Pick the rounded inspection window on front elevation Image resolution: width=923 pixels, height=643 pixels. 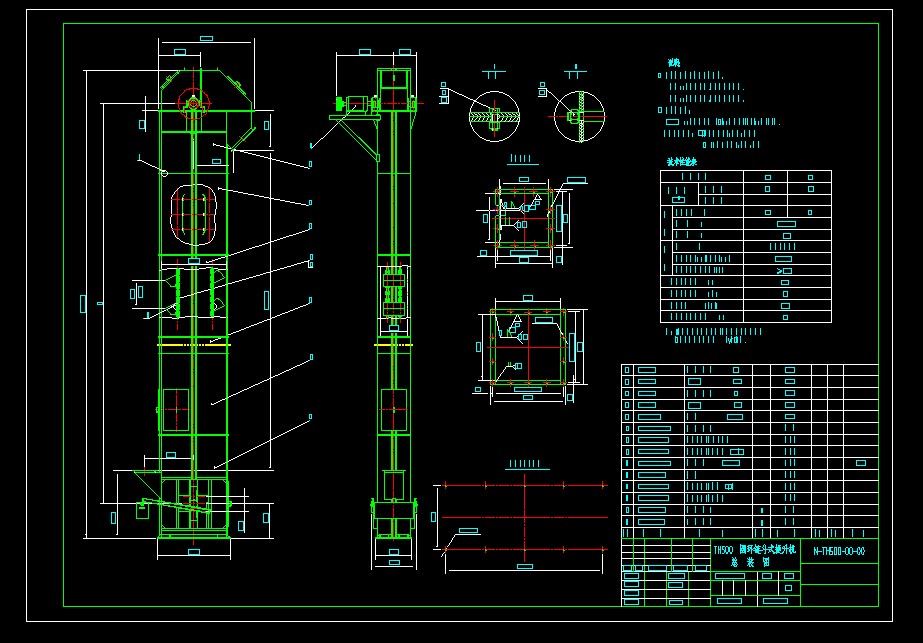(x=194, y=214)
